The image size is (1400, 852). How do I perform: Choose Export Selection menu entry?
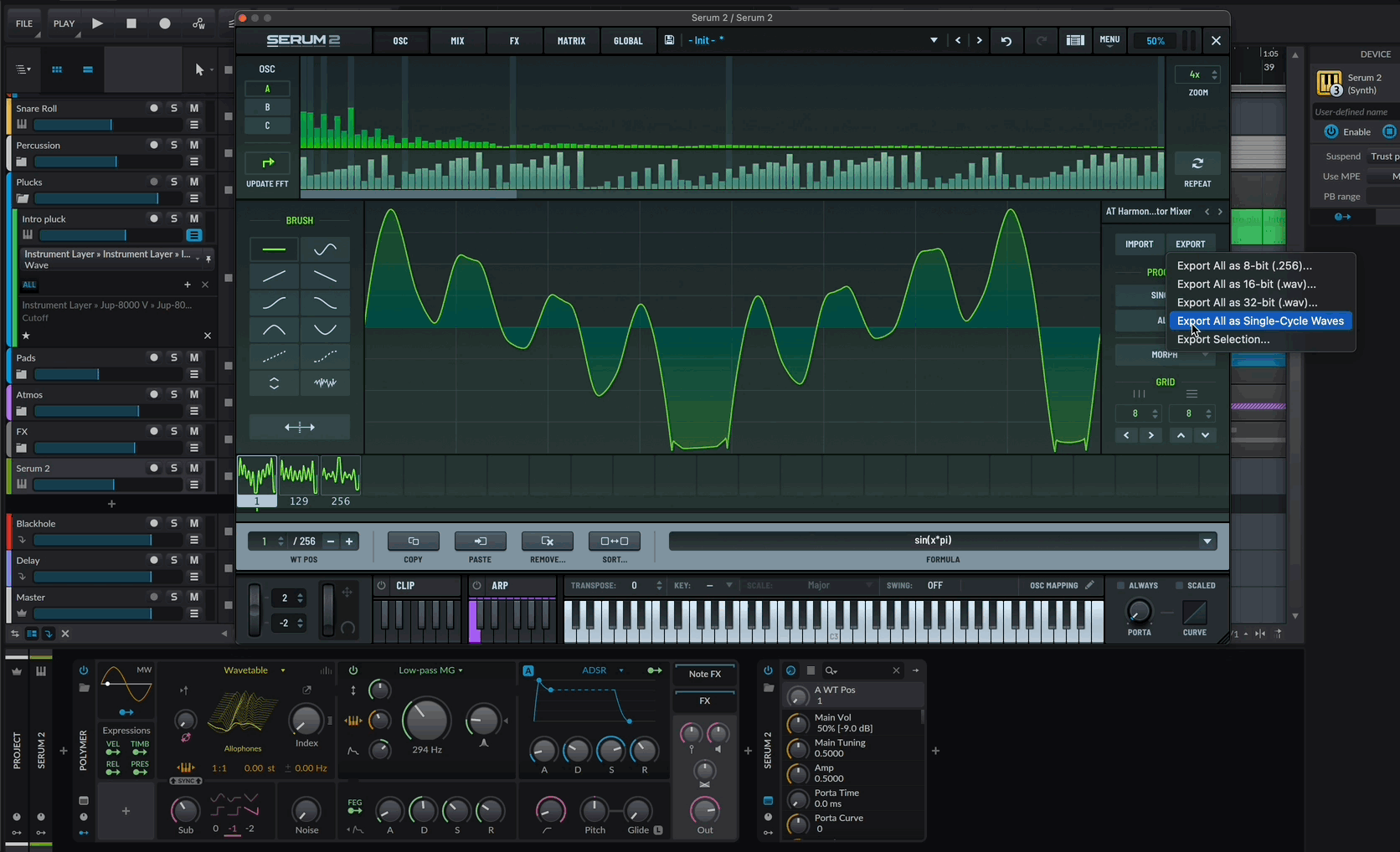pos(1223,340)
